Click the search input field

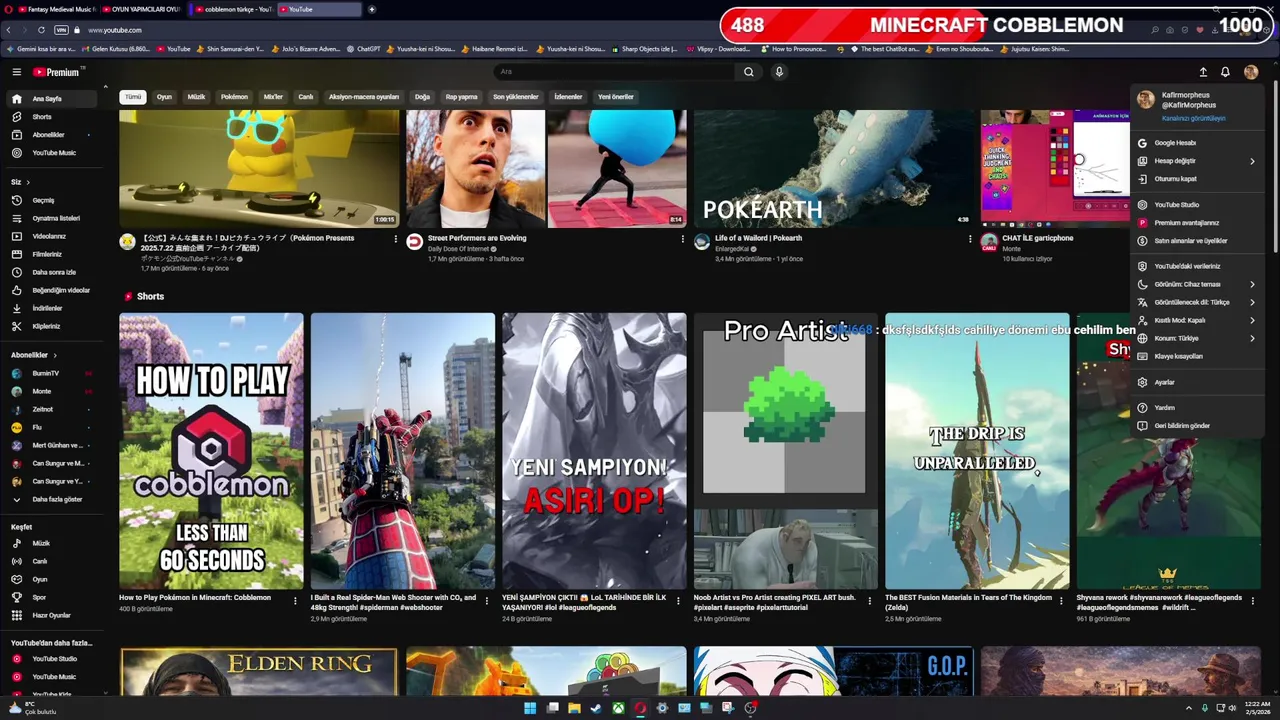pyautogui.click(x=615, y=72)
